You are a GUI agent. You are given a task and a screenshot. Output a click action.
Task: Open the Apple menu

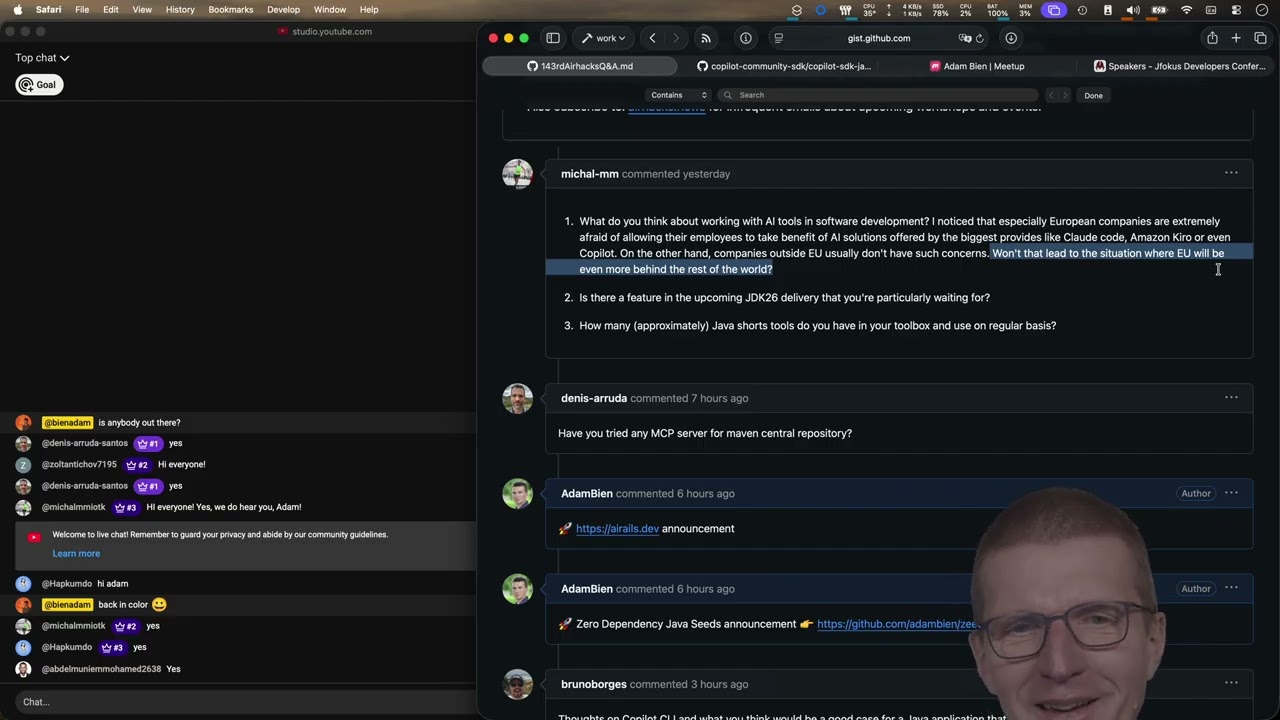[x=17, y=9]
